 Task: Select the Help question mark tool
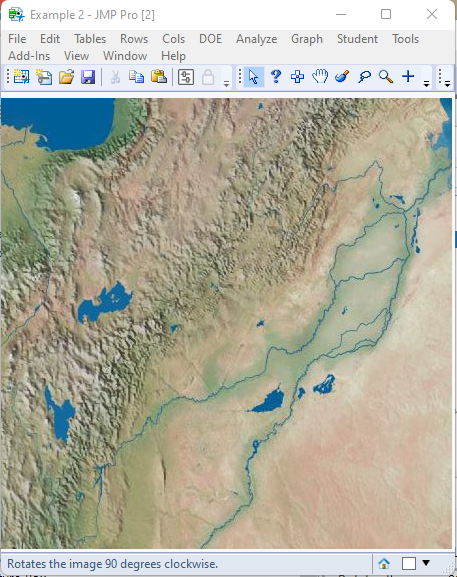pos(276,77)
